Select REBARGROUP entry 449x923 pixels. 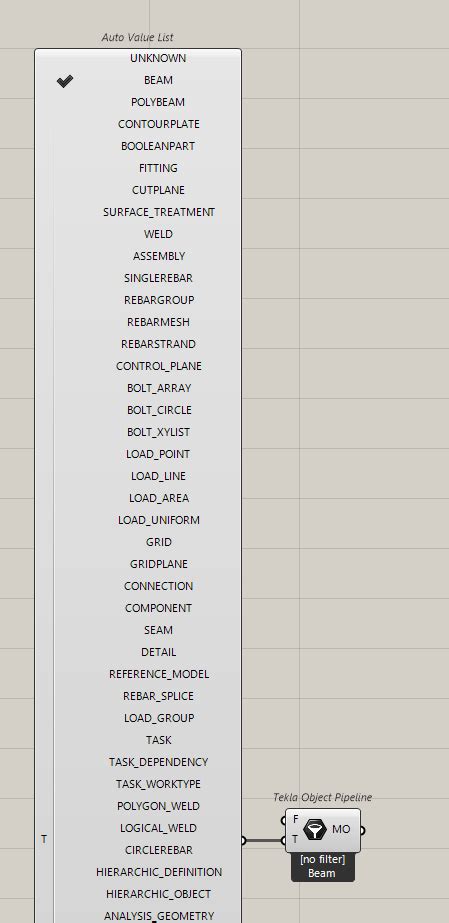[158, 300]
